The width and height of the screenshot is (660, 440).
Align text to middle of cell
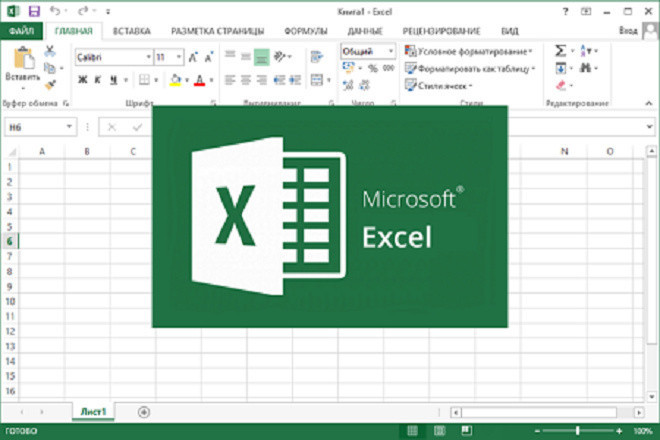[246, 56]
